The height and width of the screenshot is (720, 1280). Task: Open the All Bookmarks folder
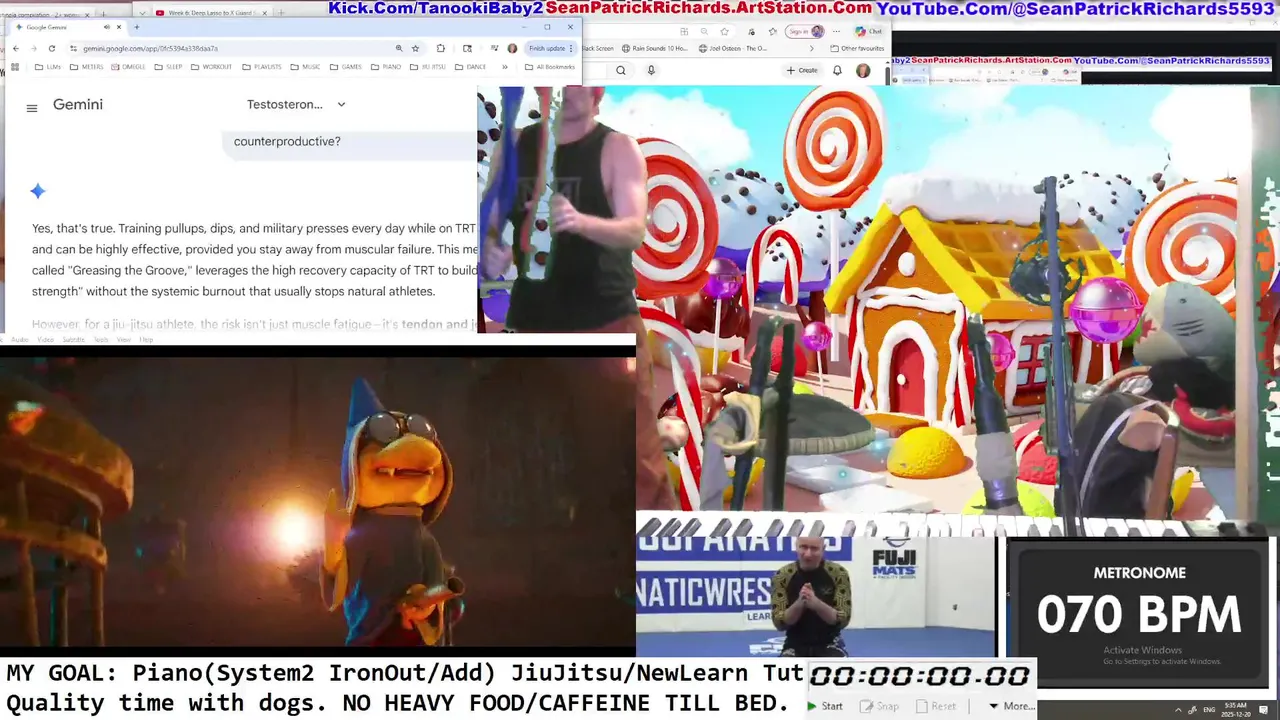550,67
